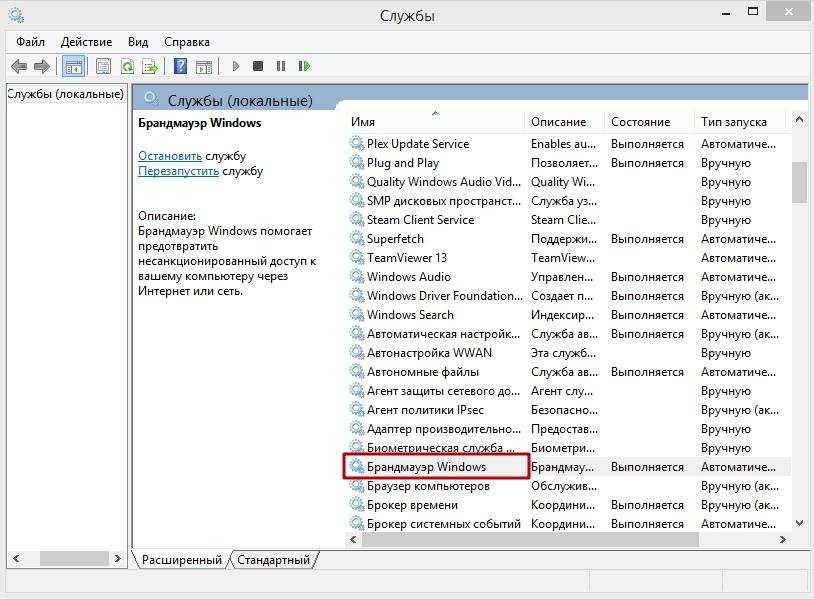
Task: Click the Forward arrow in toolbar
Action: coord(42,67)
